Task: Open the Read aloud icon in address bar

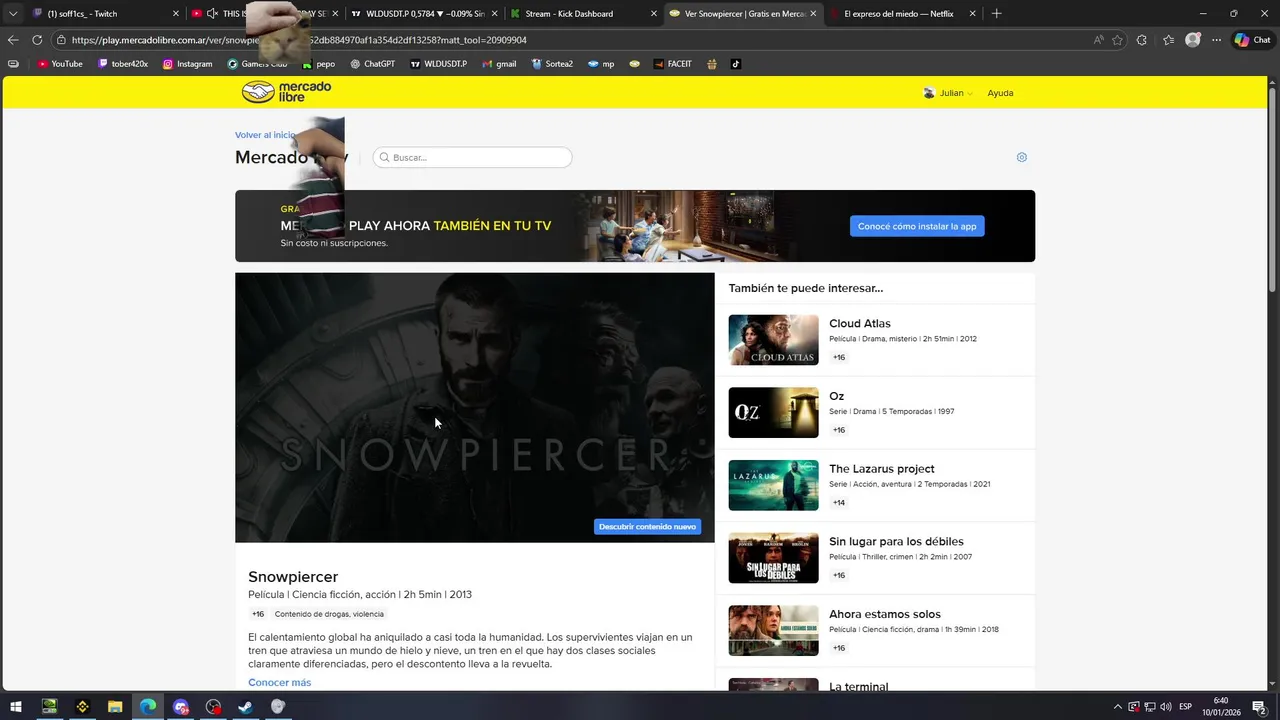Action: [x=1098, y=40]
